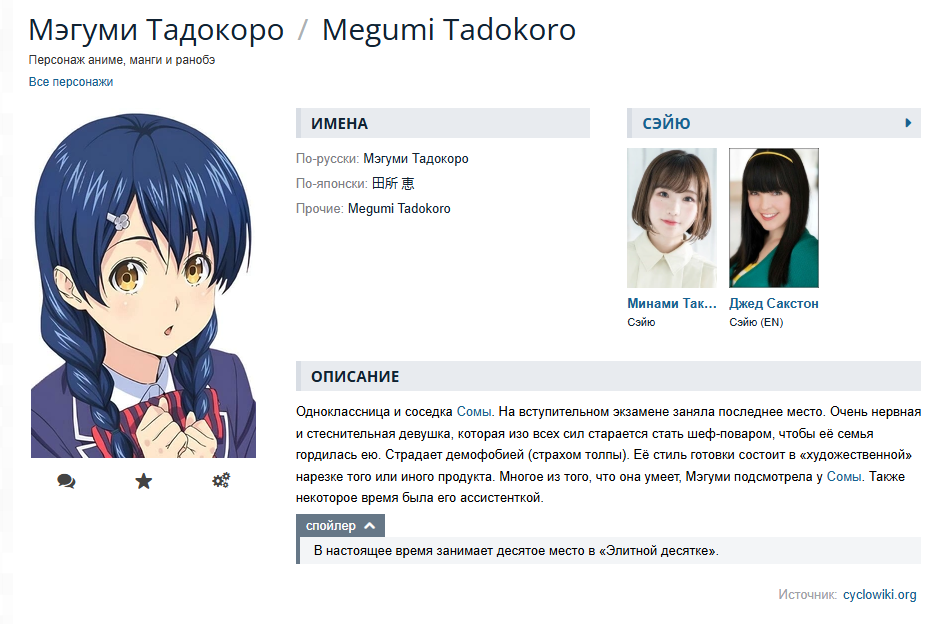Image resolution: width=951 pixels, height=624 pixels.
Task: View Минами Так... seiyuu photo
Action: [x=672, y=218]
